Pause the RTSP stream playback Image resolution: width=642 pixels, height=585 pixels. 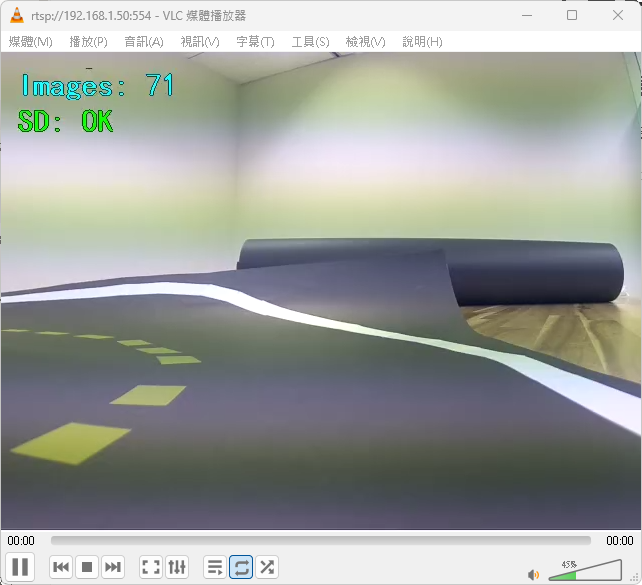pos(20,567)
